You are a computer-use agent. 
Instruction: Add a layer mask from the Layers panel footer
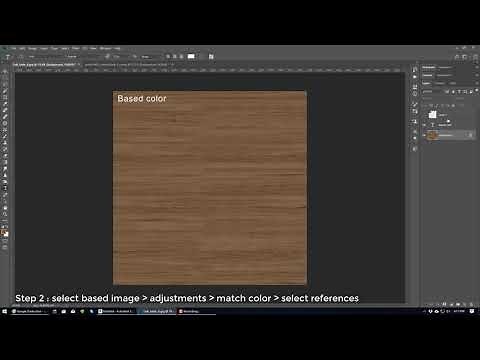pyautogui.click(x=444, y=304)
